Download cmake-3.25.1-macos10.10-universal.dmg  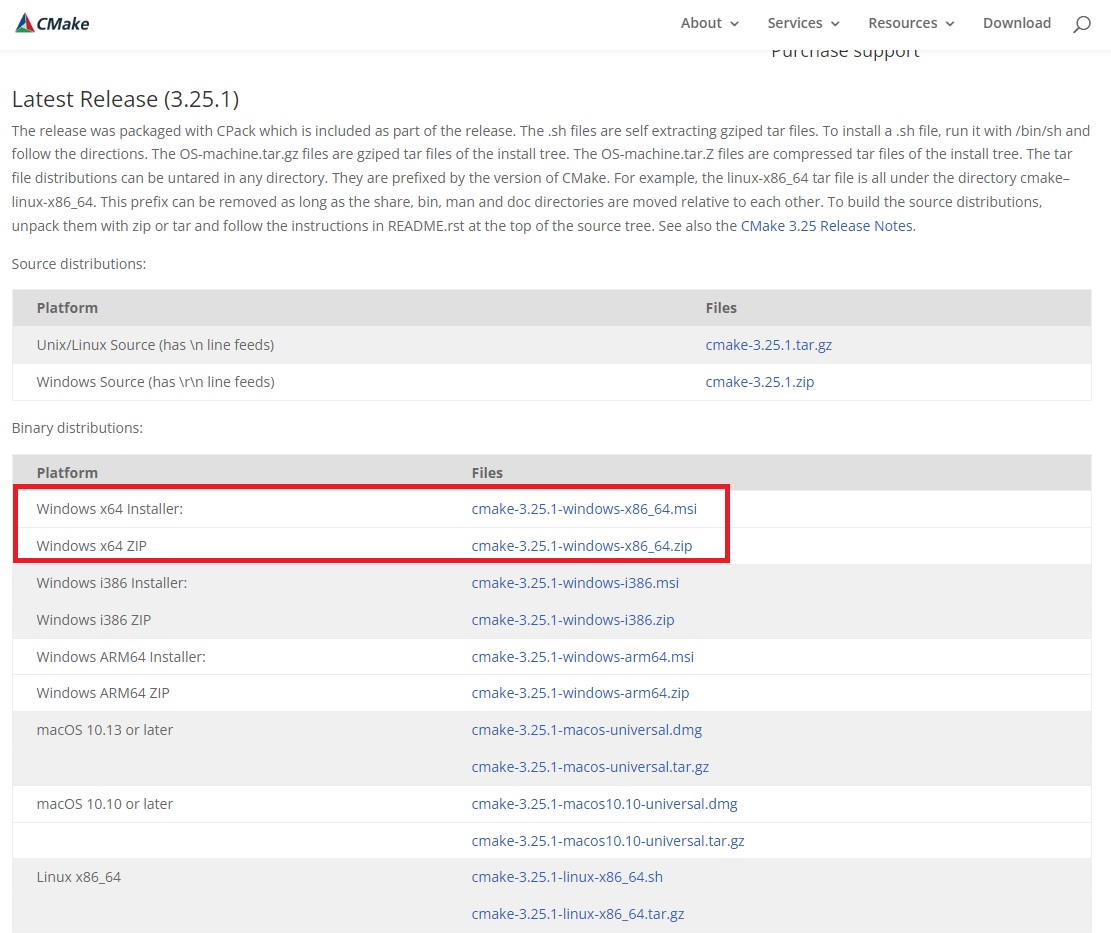point(604,804)
